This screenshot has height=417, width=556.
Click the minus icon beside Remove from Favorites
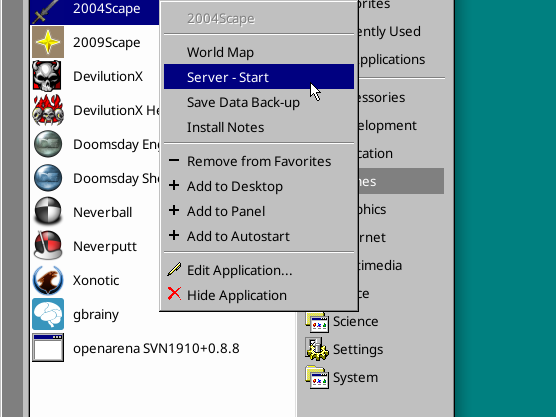pos(174,161)
